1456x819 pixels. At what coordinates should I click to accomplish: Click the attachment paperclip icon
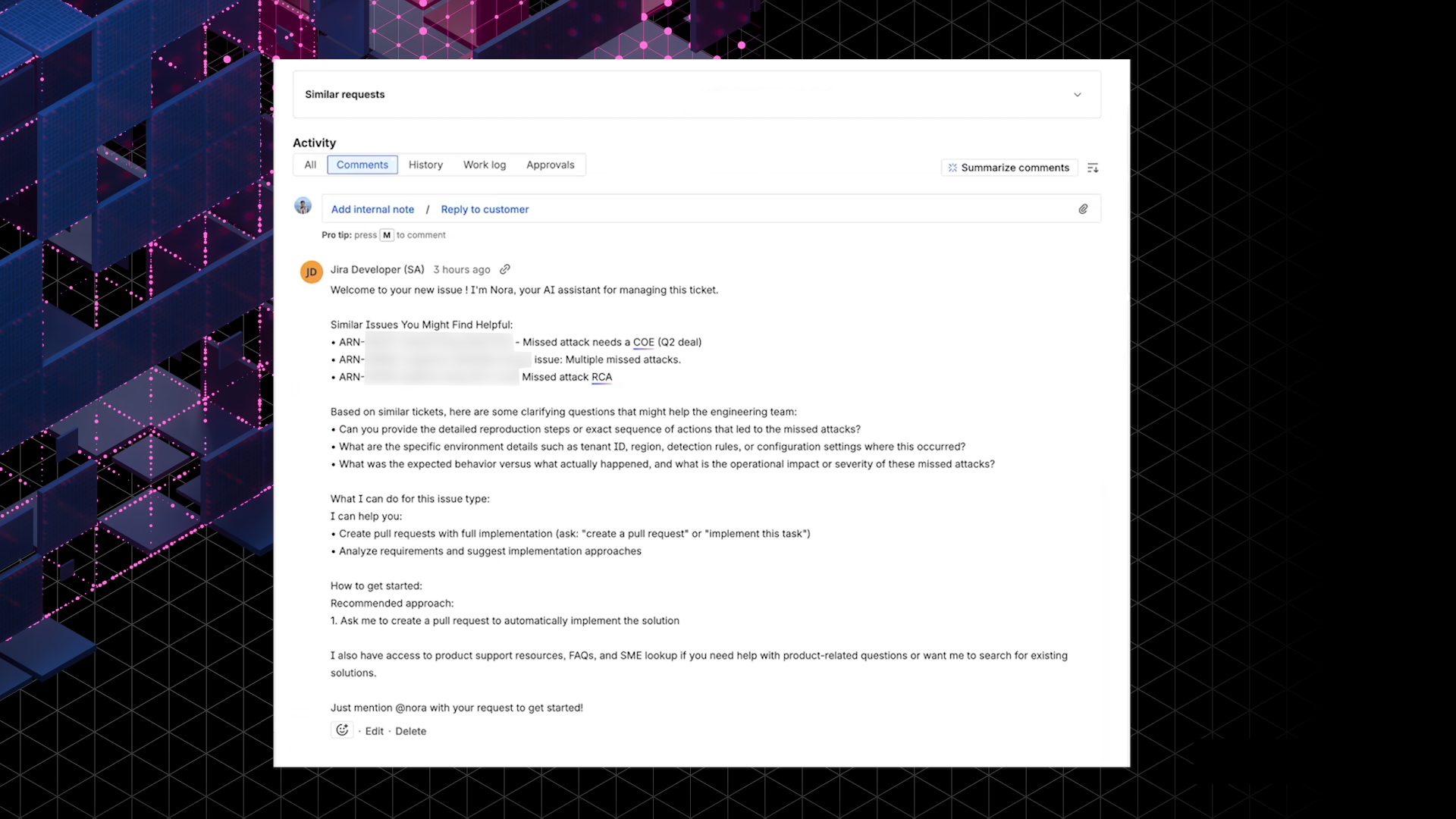pos(1083,209)
